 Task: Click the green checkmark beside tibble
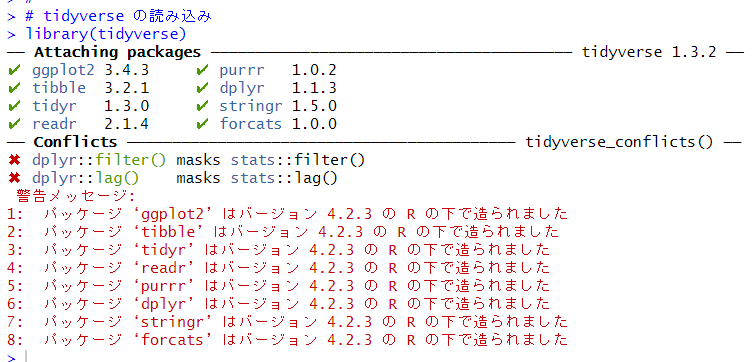14,88
